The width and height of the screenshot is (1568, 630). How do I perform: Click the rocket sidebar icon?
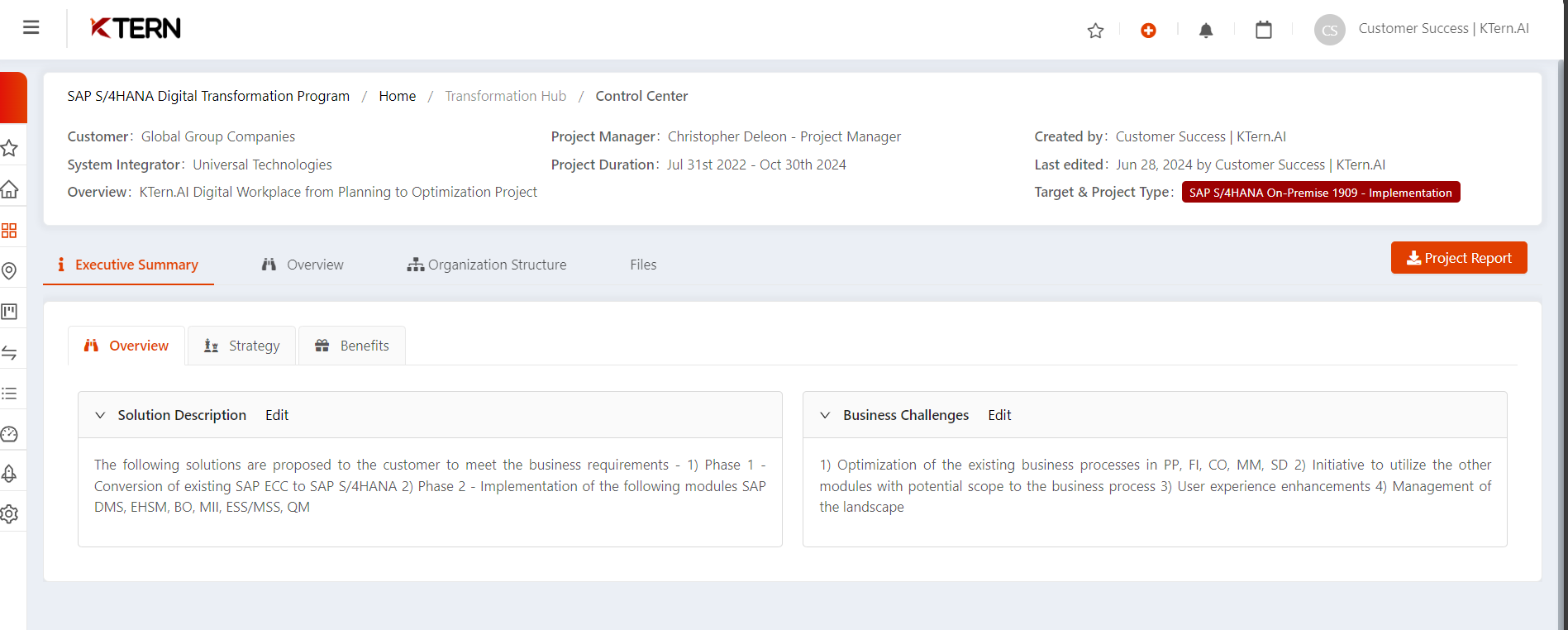point(9,474)
